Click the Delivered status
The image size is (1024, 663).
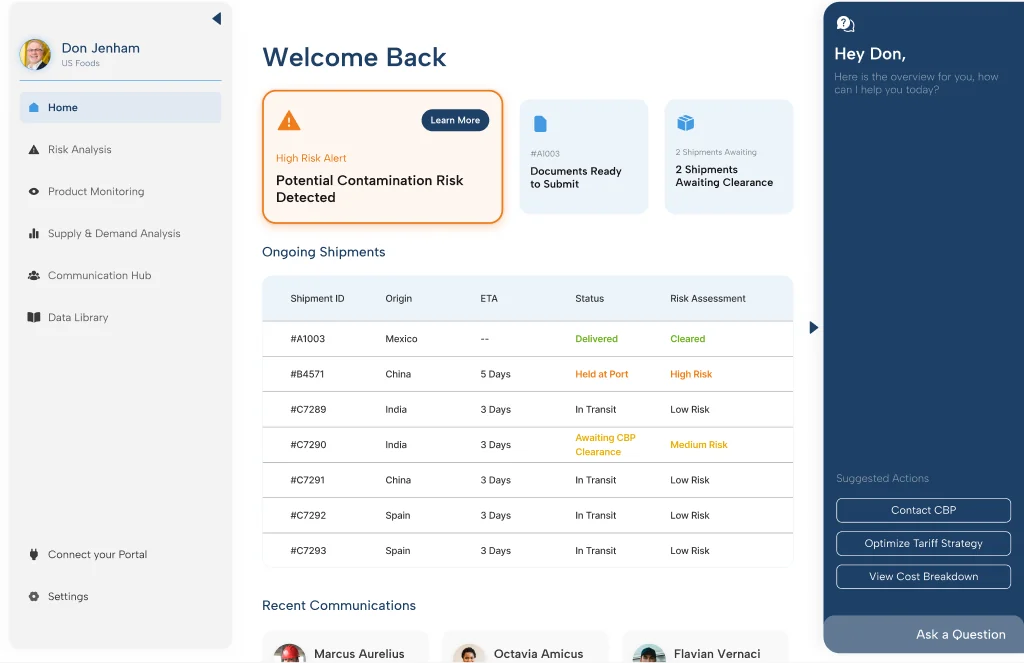pyautogui.click(x=596, y=339)
